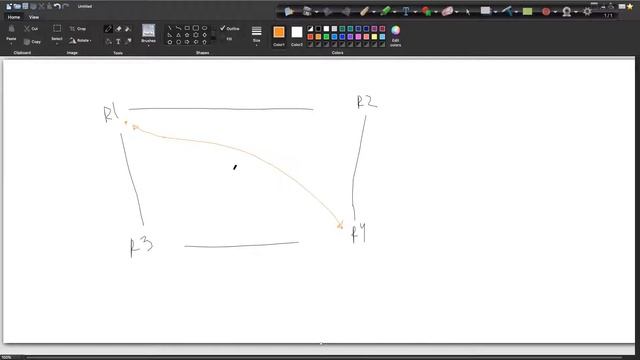Open the Rotate dropdown
Image resolution: width=640 pixels, height=360 pixels.
click(x=80, y=40)
